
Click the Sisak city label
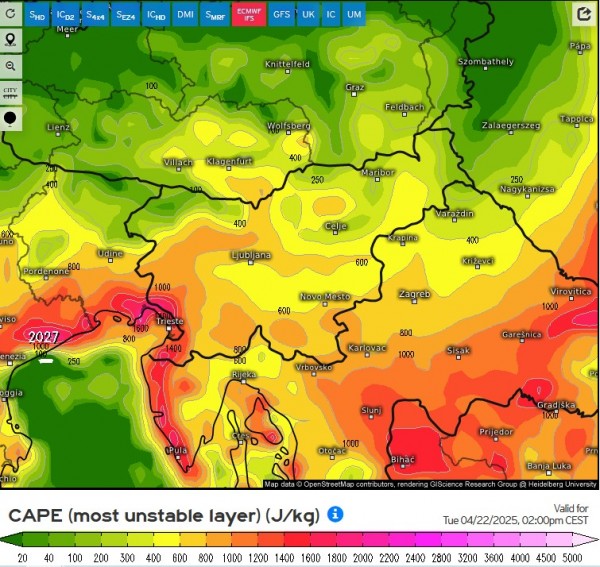click(x=458, y=350)
